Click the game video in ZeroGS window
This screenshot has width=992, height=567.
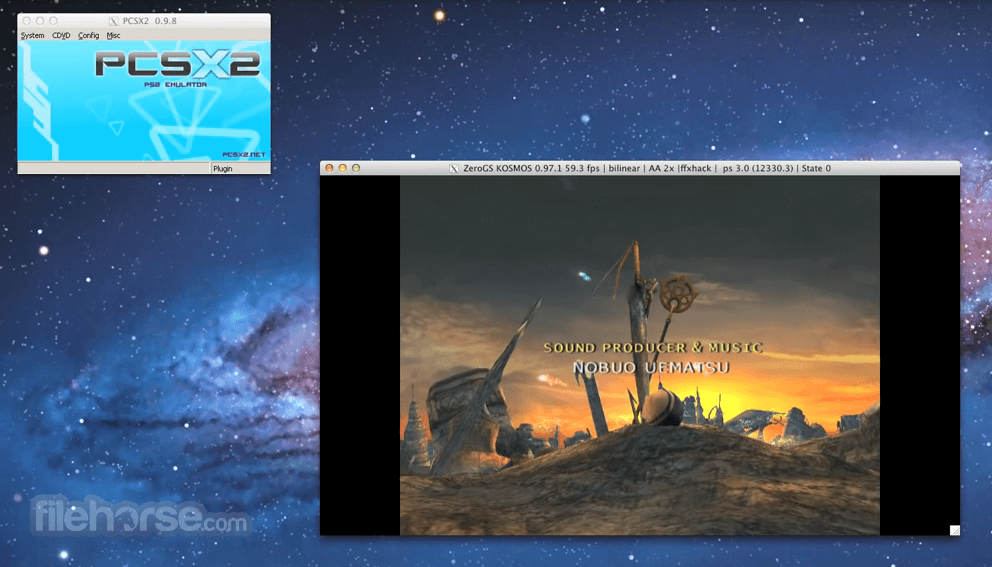(640, 356)
